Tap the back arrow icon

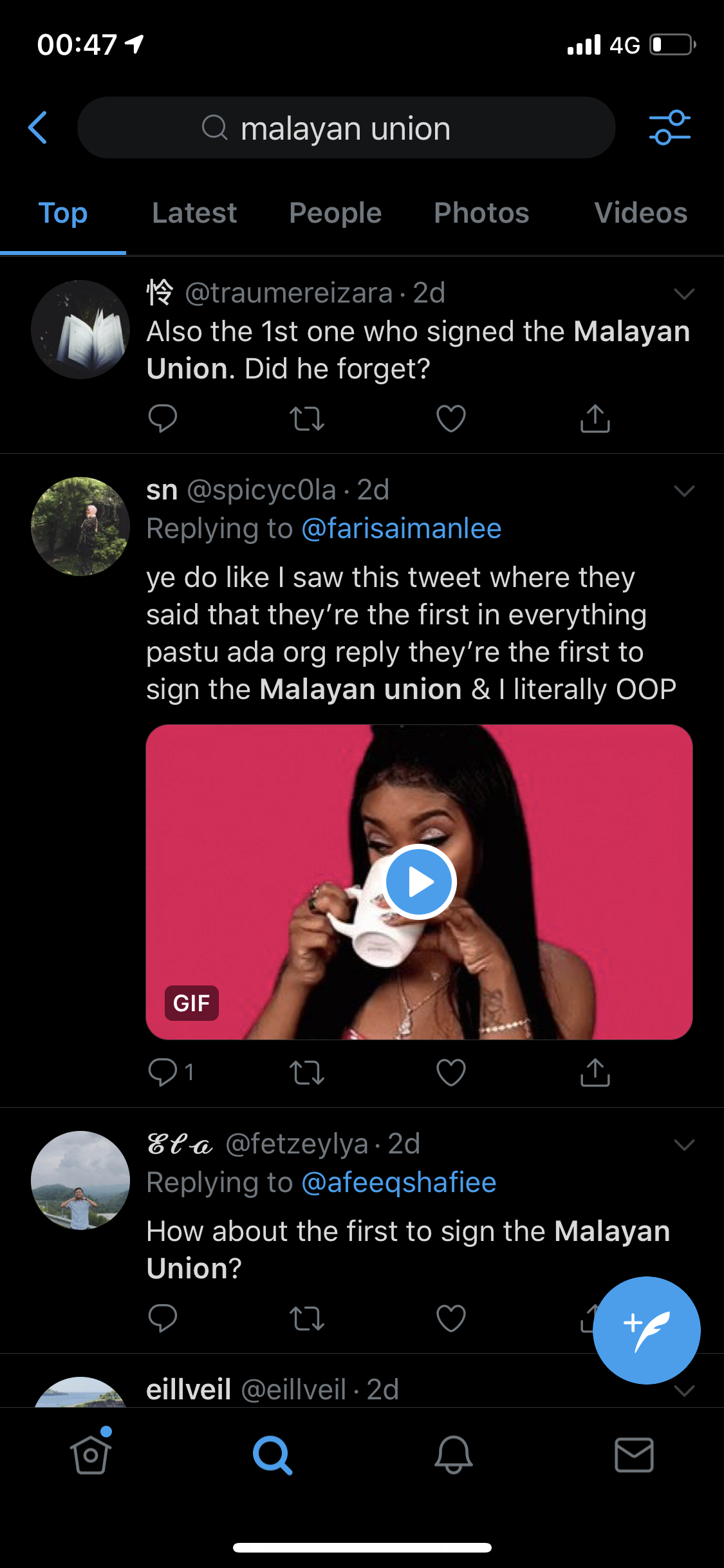click(x=38, y=127)
